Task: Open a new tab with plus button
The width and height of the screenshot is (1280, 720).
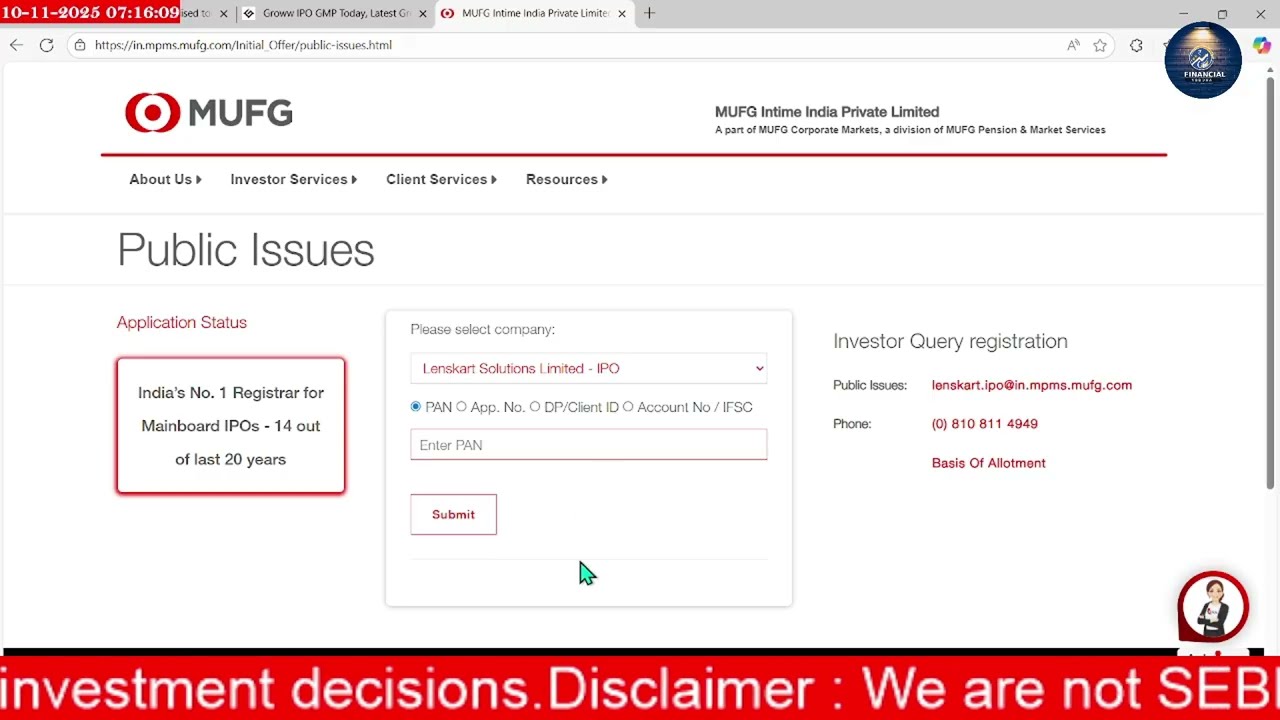Action: coord(649,13)
